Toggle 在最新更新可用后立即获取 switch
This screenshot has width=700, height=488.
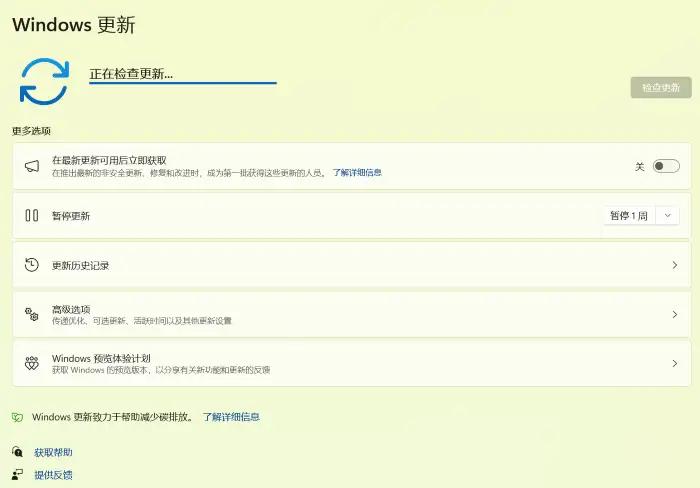coord(666,166)
